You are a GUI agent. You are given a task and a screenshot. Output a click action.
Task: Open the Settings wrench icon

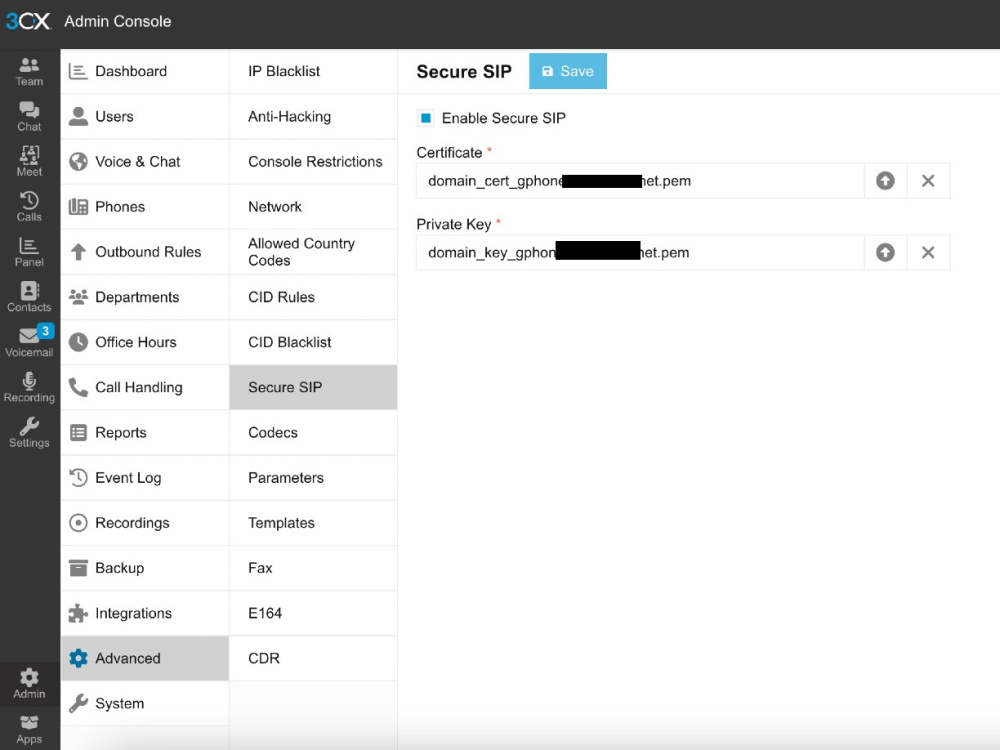click(29, 432)
